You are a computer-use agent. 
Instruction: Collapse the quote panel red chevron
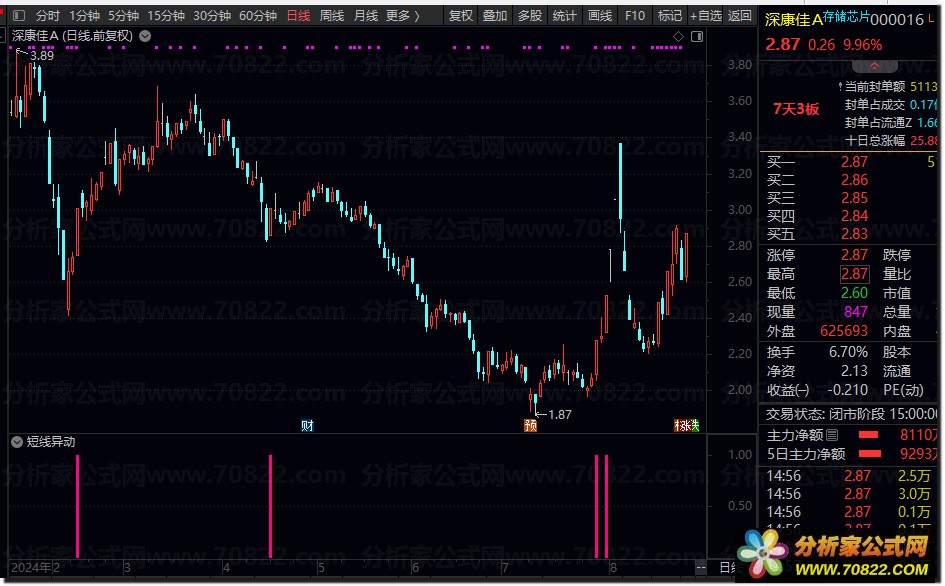click(874, 66)
